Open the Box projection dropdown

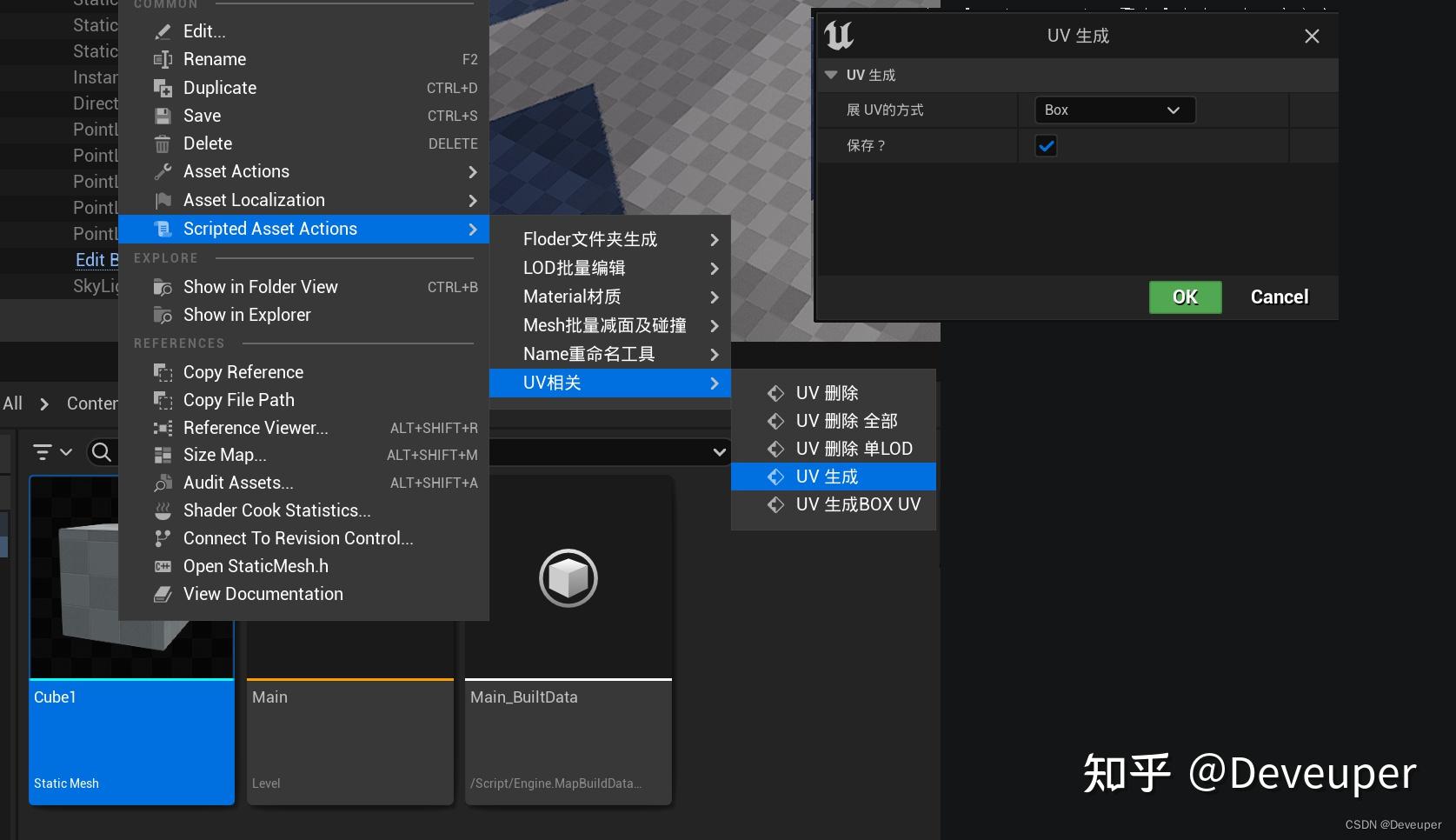(1114, 110)
